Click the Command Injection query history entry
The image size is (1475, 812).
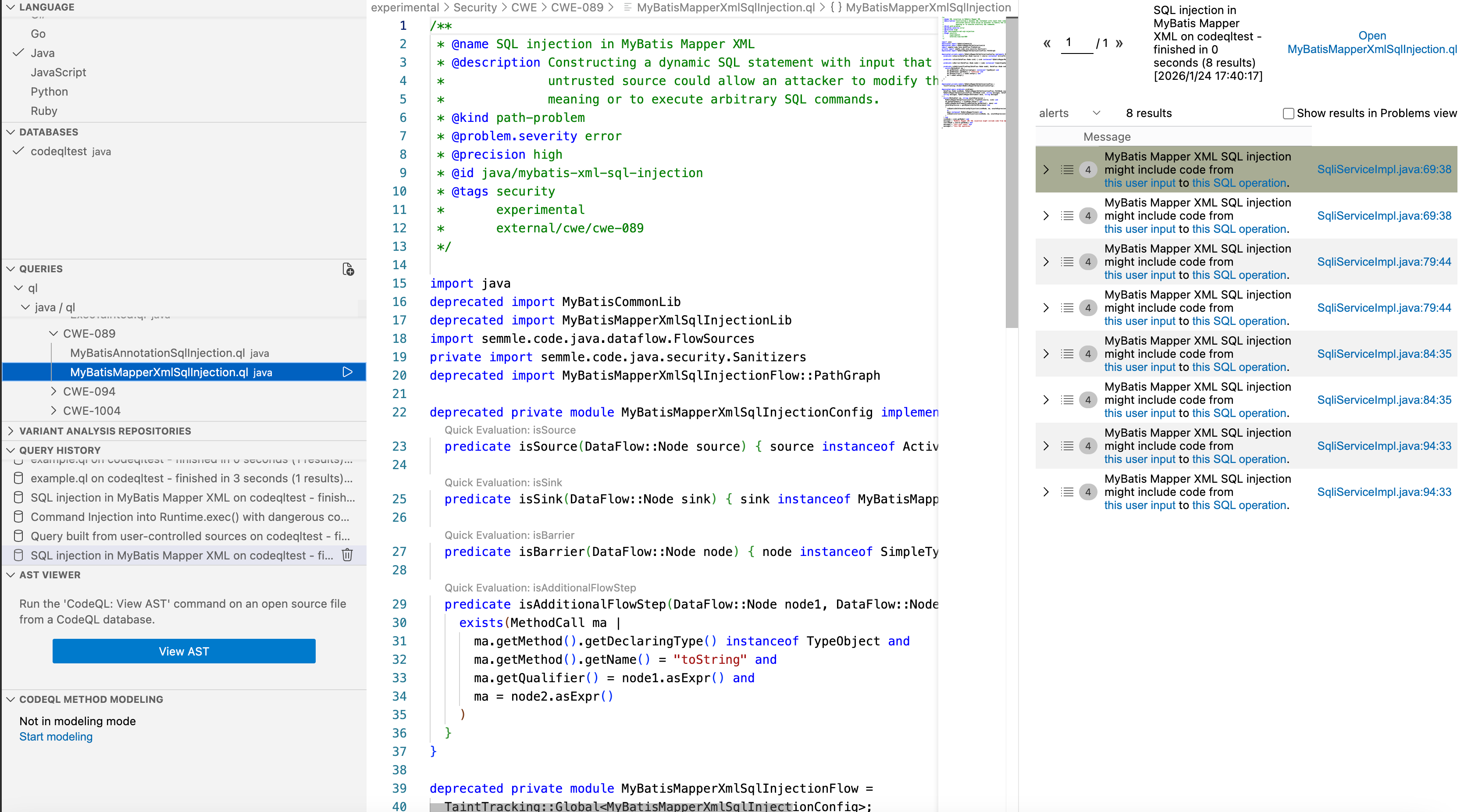(189, 516)
